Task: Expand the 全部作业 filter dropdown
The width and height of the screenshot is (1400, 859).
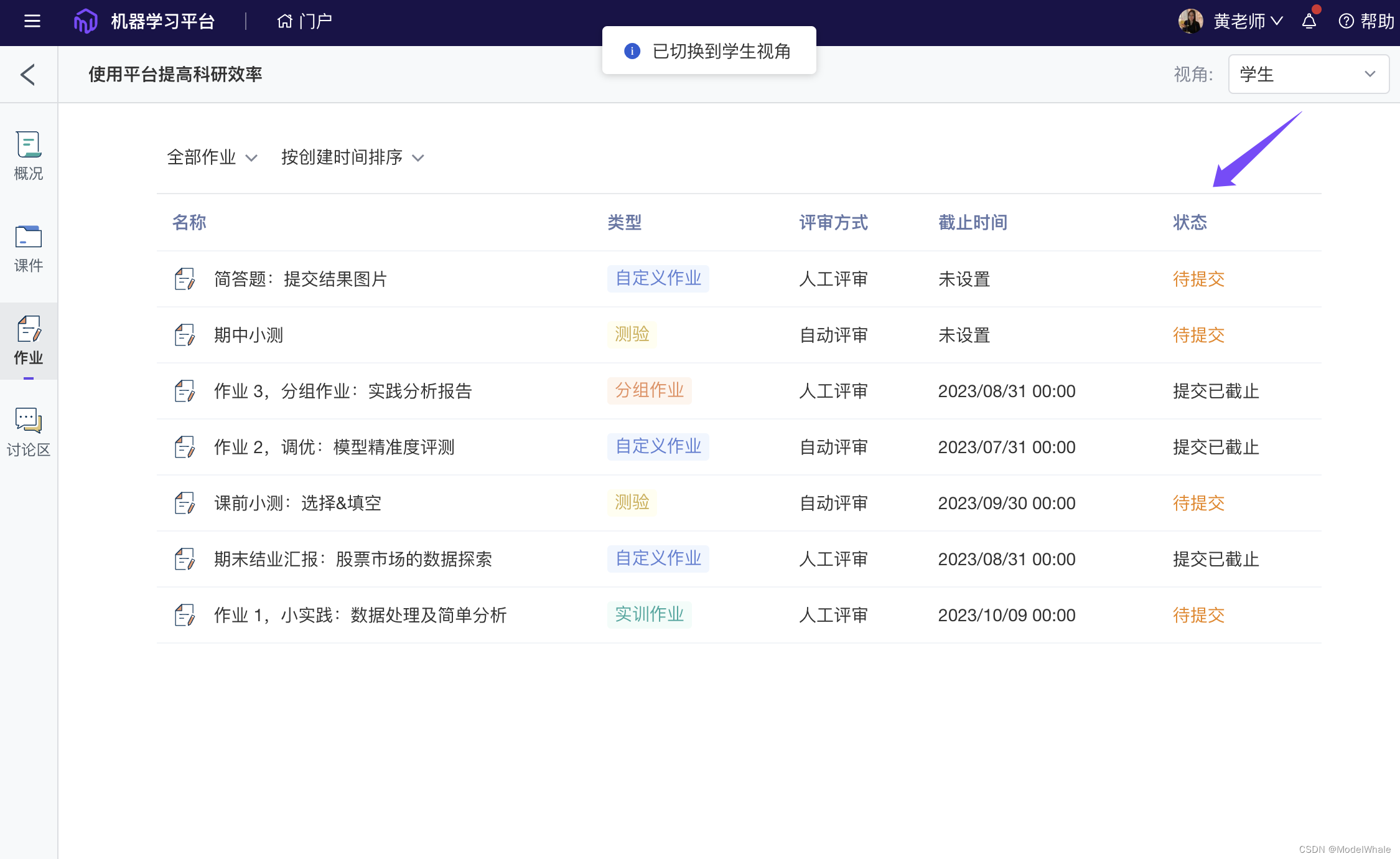Action: click(x=212, y=157)
